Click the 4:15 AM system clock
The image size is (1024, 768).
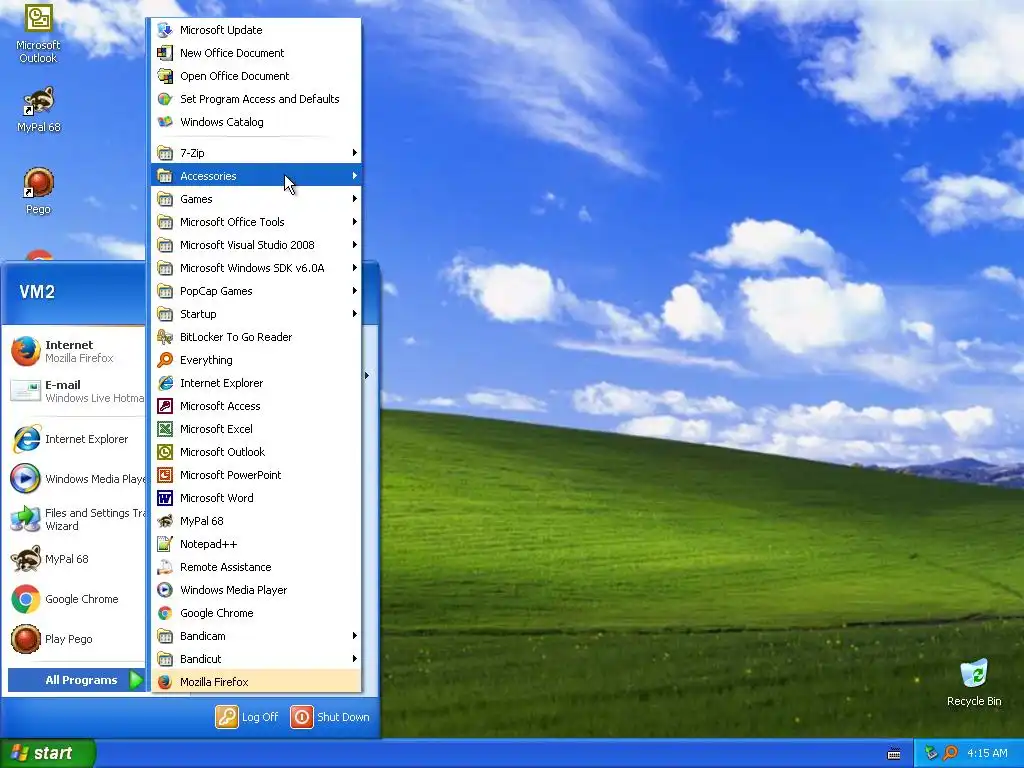tap(987, 753)
